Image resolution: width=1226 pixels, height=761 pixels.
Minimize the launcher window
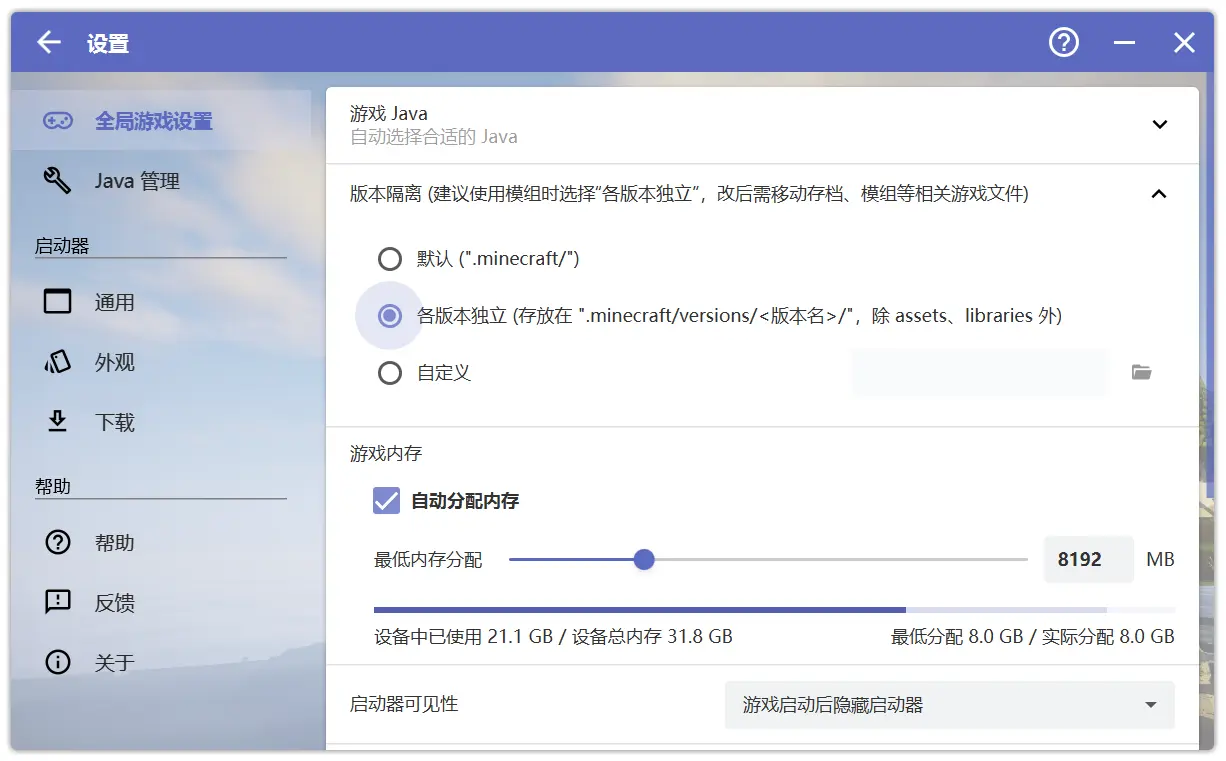(x=1124, y=42)
